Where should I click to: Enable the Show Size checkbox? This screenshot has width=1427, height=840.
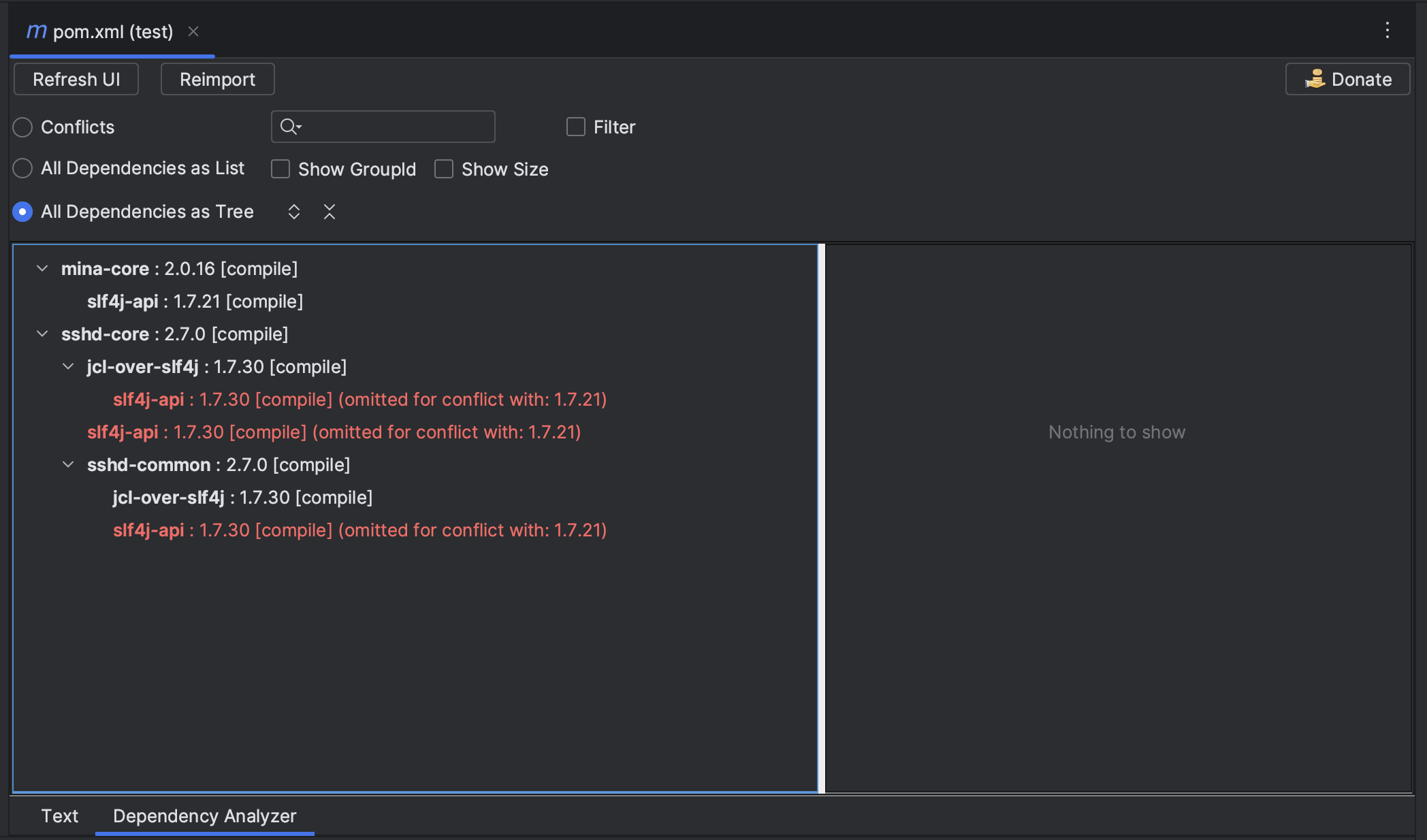pyautogui.click(x=444, y=169)
